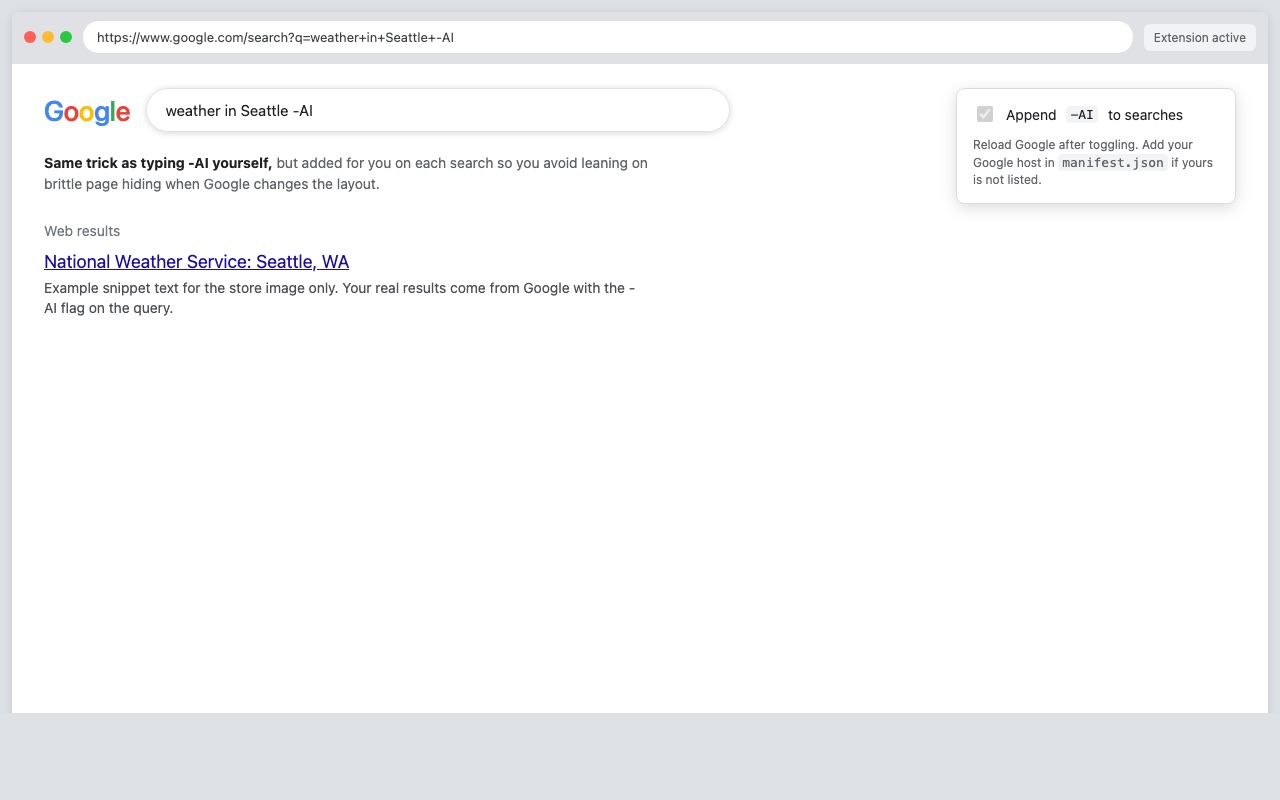Open the National Weather Service: Seattle, WA link
Screen dimensions: 1280x800
tap(196, 262)
